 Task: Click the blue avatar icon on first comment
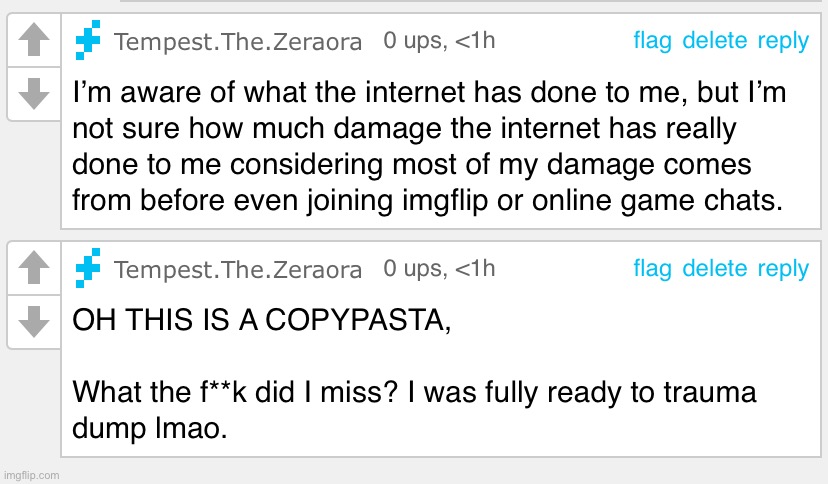(x=89, y=42)
